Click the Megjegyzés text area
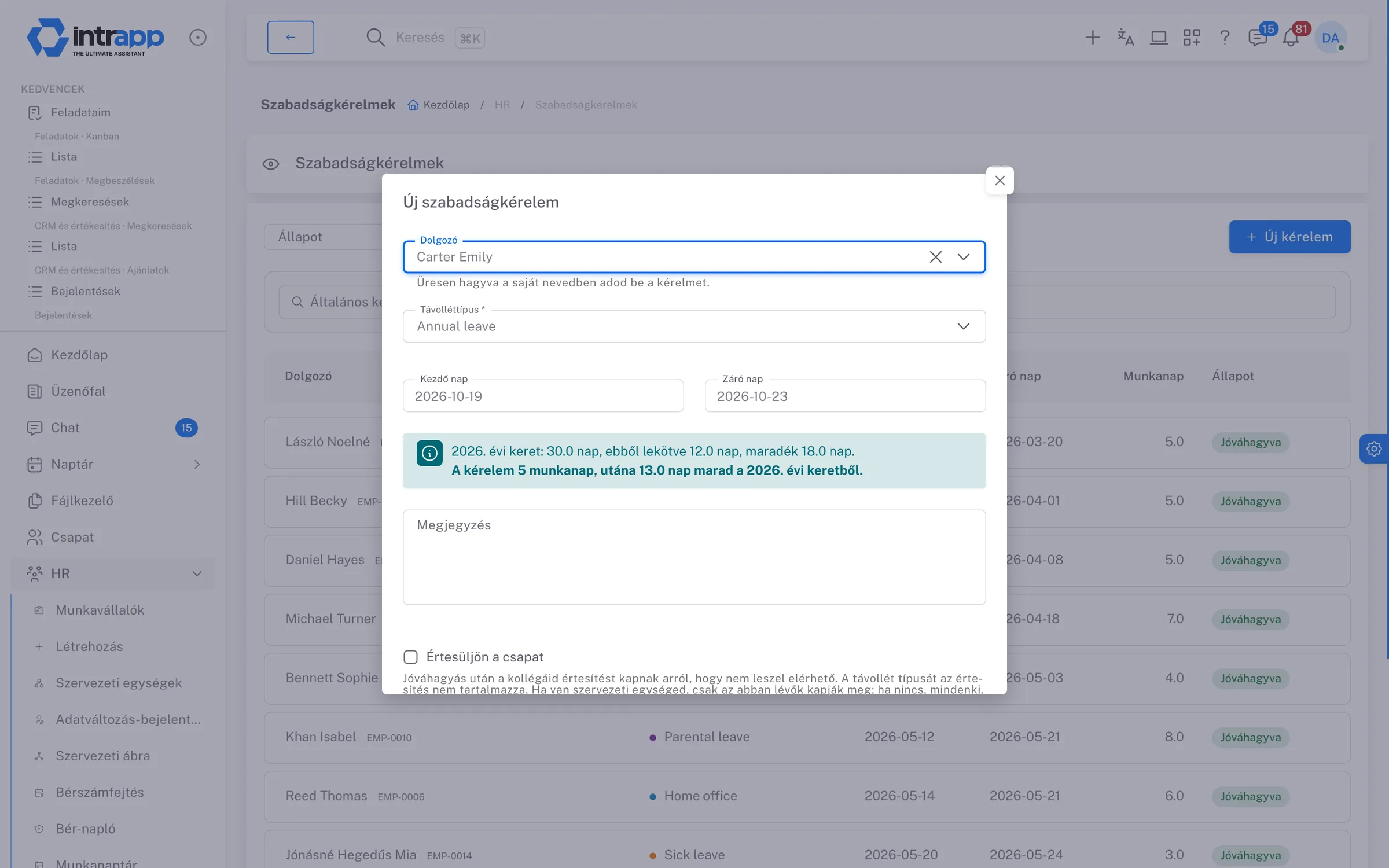 (694, 557)
